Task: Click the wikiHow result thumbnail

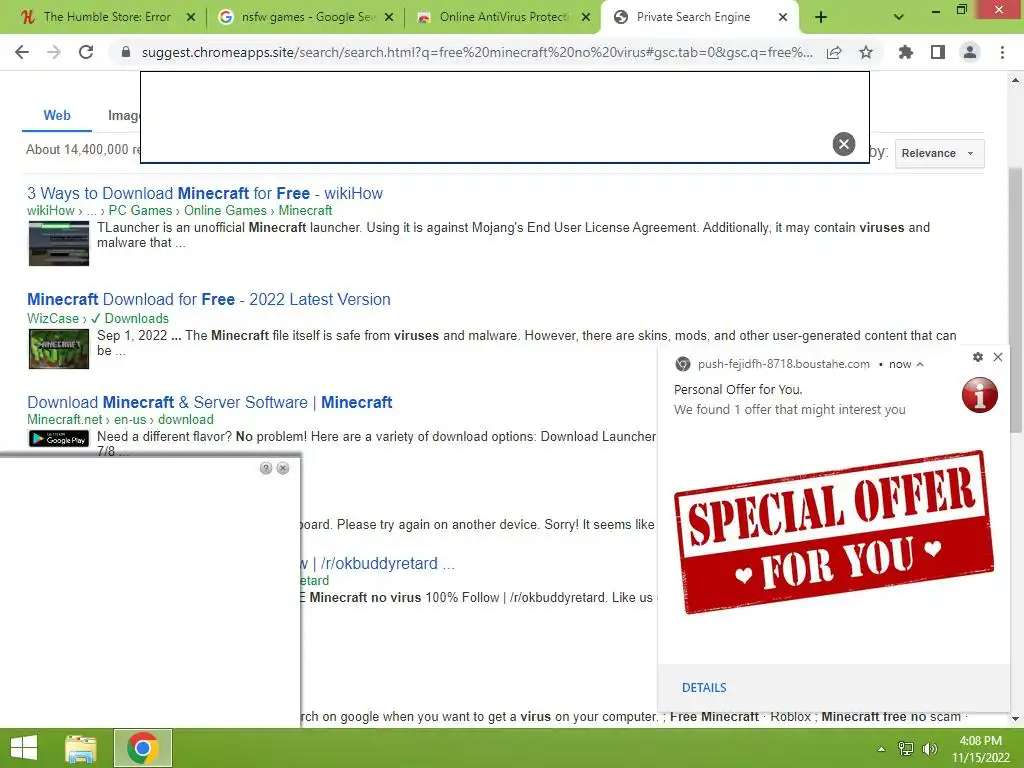Action: point(59,244)
